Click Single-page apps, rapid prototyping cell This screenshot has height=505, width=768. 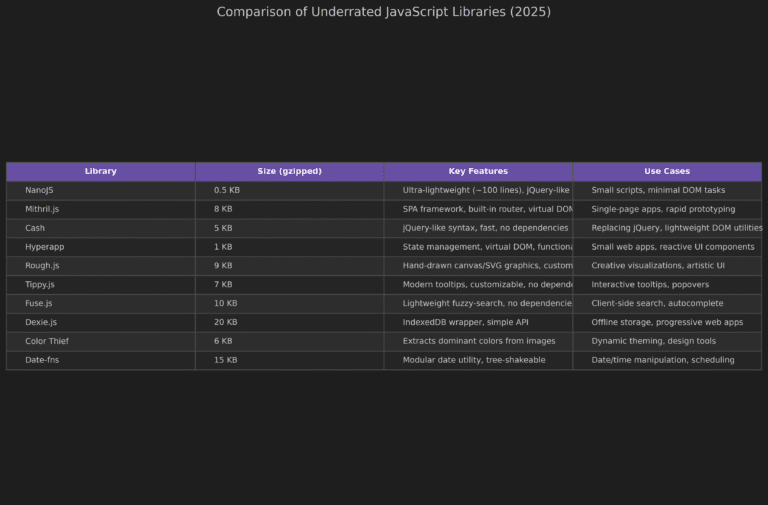click(x=667, y=209)
